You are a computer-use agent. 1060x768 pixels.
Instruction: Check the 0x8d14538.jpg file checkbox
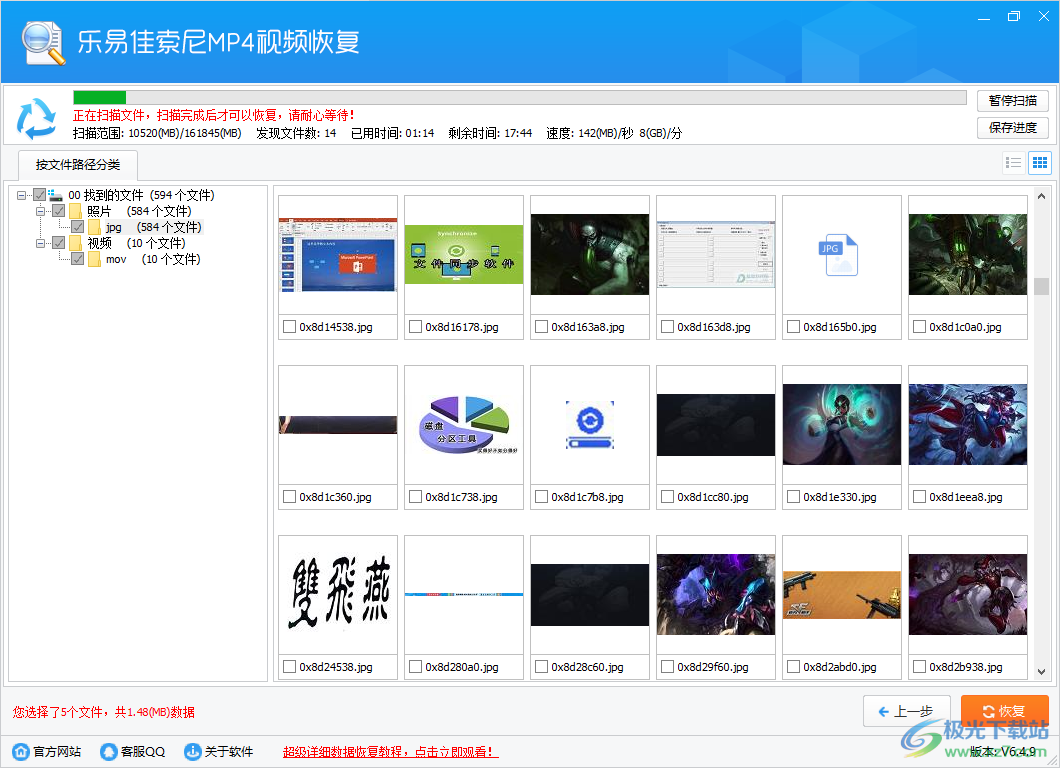point(289,327)
